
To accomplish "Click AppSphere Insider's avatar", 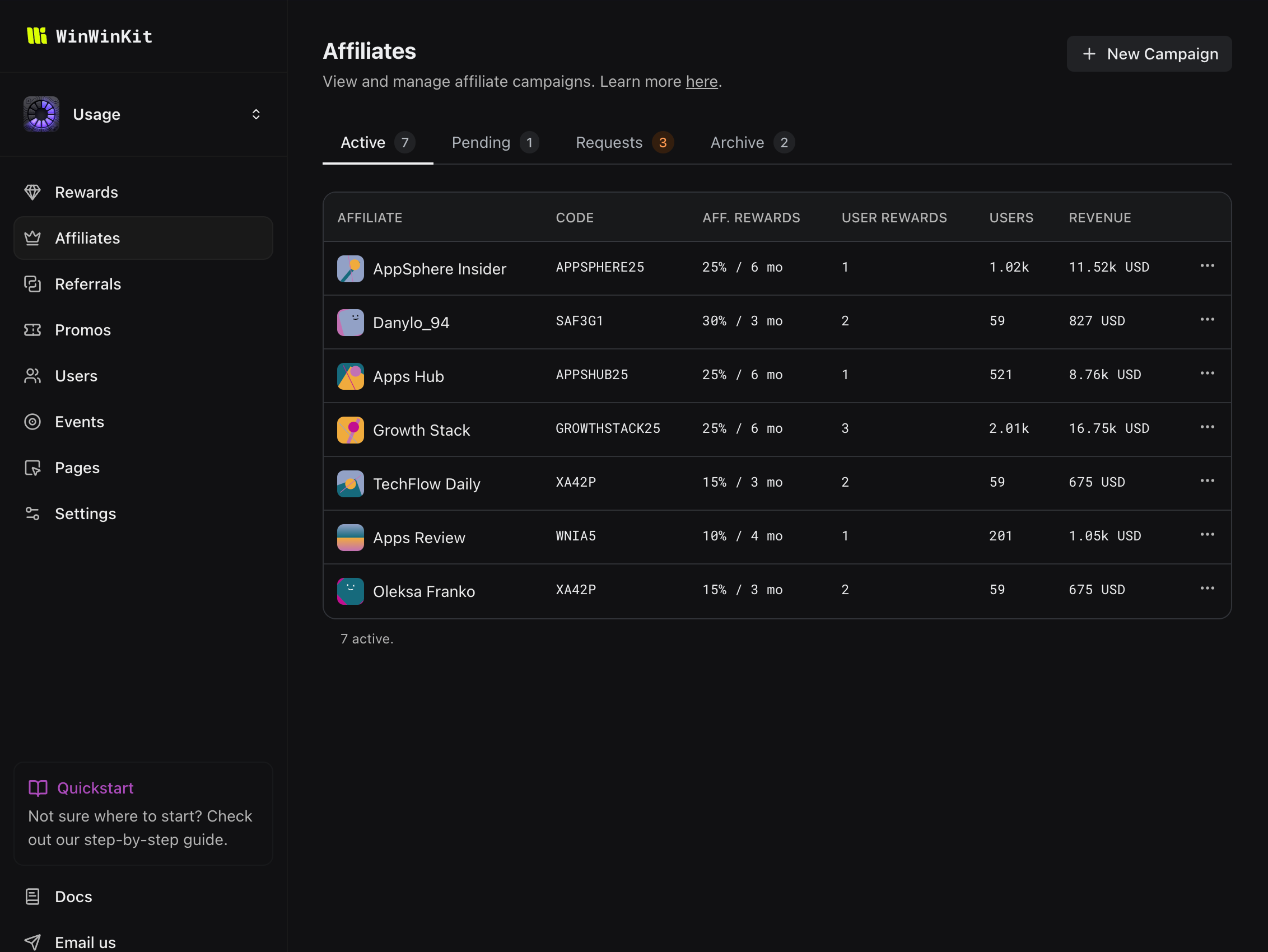I will coord(350,268).
